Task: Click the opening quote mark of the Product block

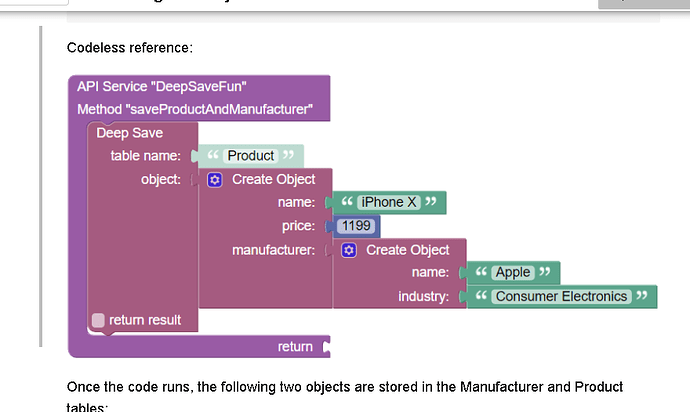Action: 213,155
